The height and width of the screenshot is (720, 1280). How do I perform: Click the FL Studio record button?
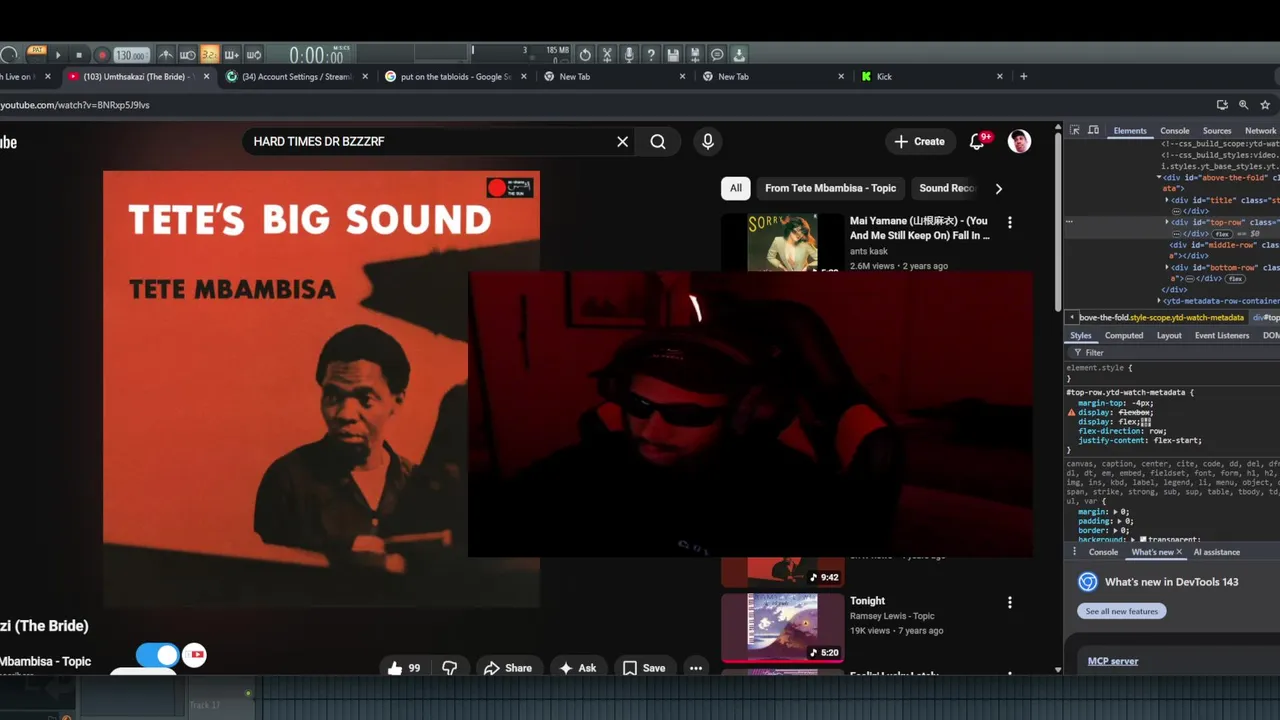(x=102, y=55)
